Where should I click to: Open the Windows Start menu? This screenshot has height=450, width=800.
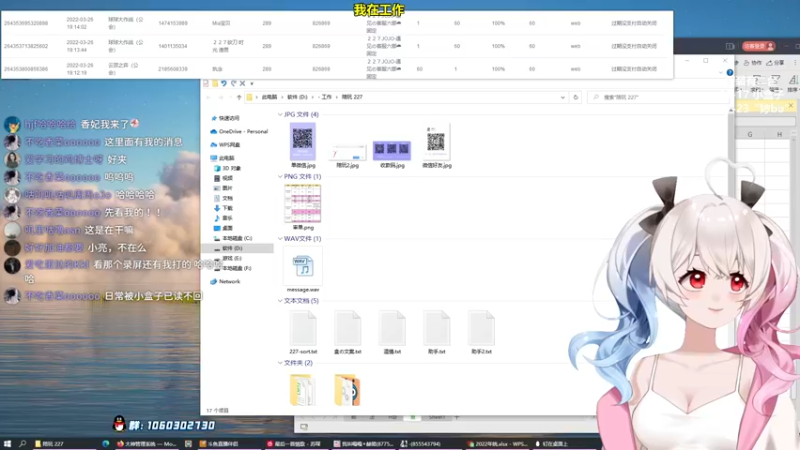[7, 444]
